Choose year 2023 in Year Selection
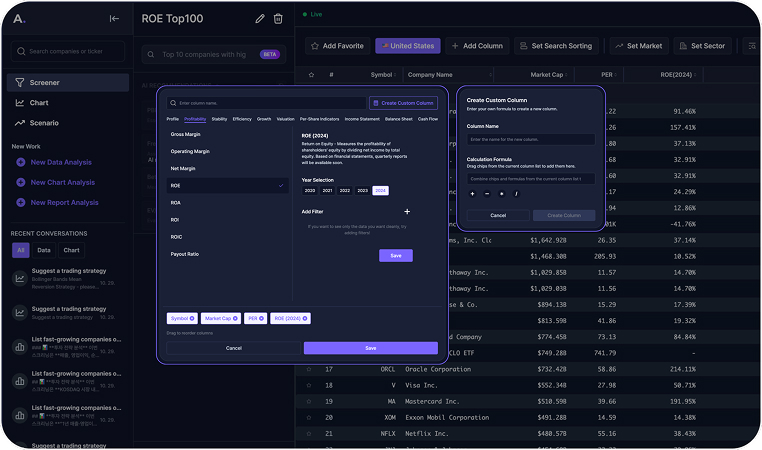762x450 pixels. [363, 190]
